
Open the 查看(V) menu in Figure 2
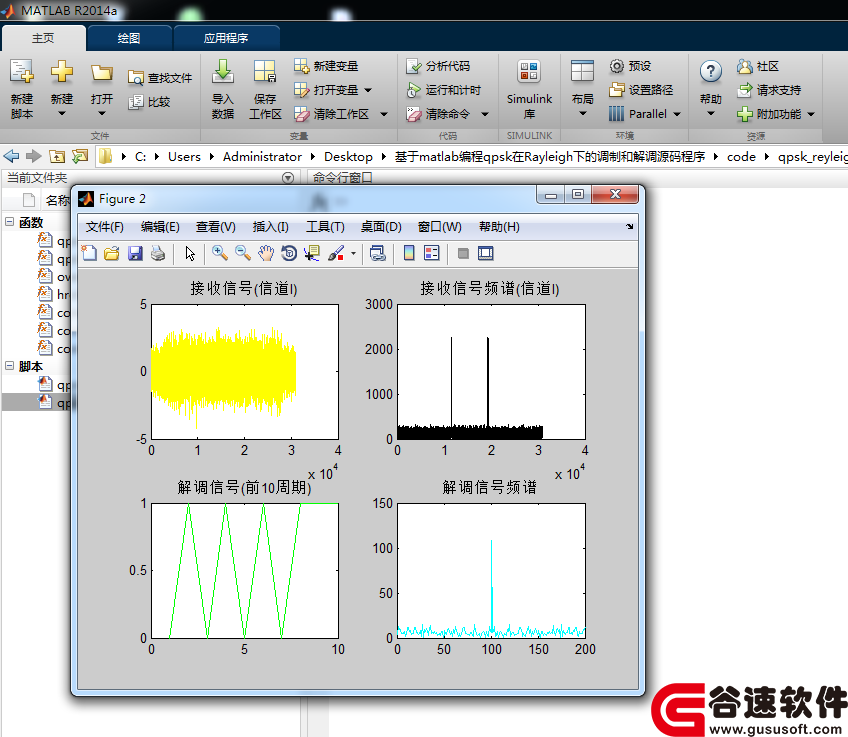pyautogui.click(x=216, y=227)
